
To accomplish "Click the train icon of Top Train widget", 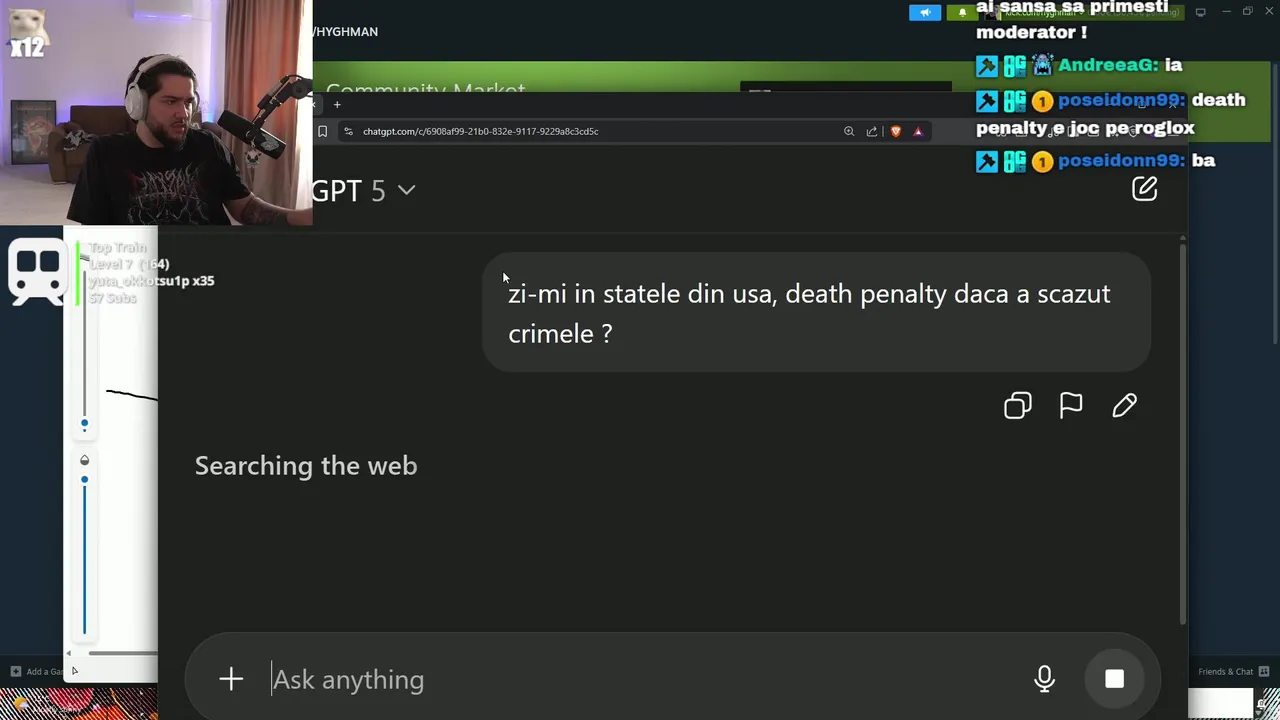I will click(x=37, y=271).
